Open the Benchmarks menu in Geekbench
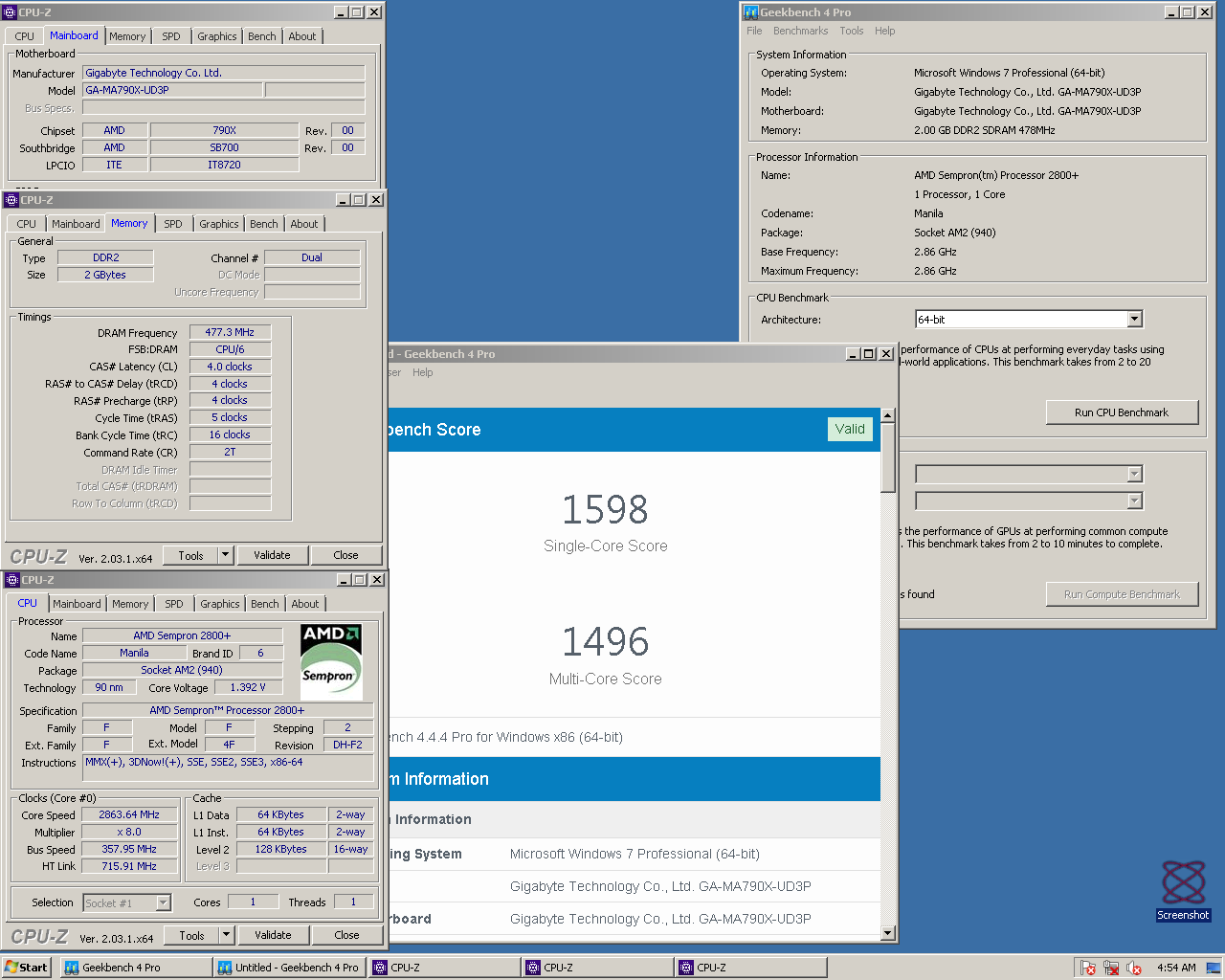The image size is (1225, 980). click(801, 31)
